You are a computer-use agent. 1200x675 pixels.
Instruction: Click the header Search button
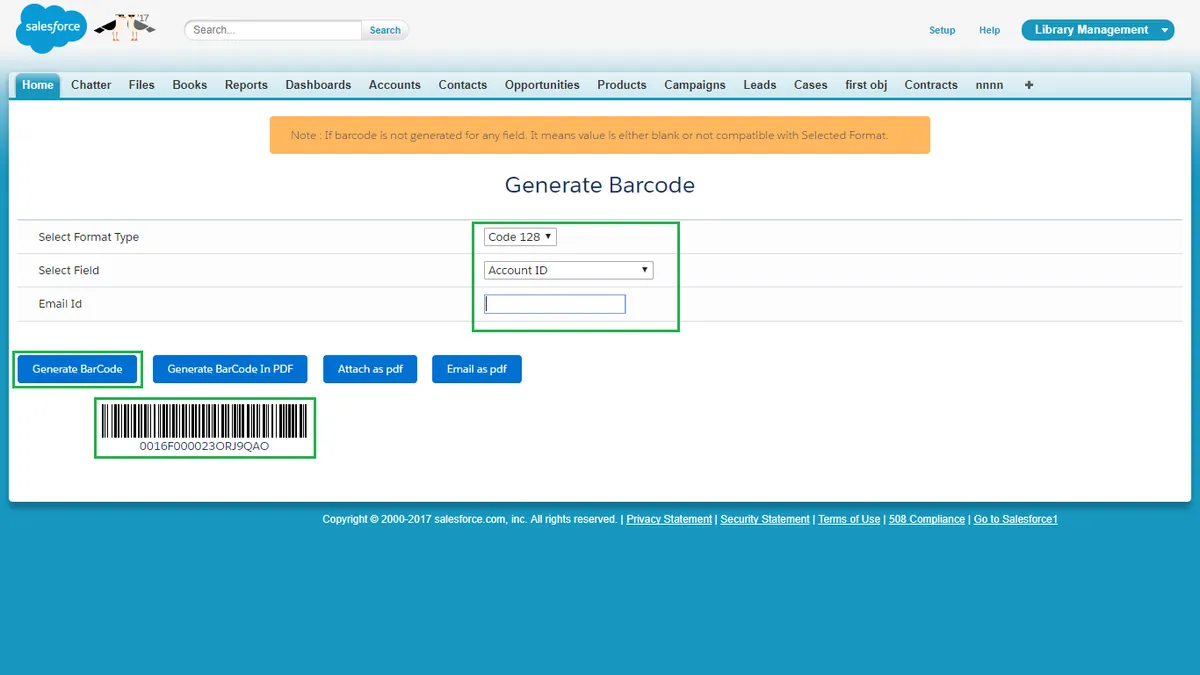tap(385, 30)
